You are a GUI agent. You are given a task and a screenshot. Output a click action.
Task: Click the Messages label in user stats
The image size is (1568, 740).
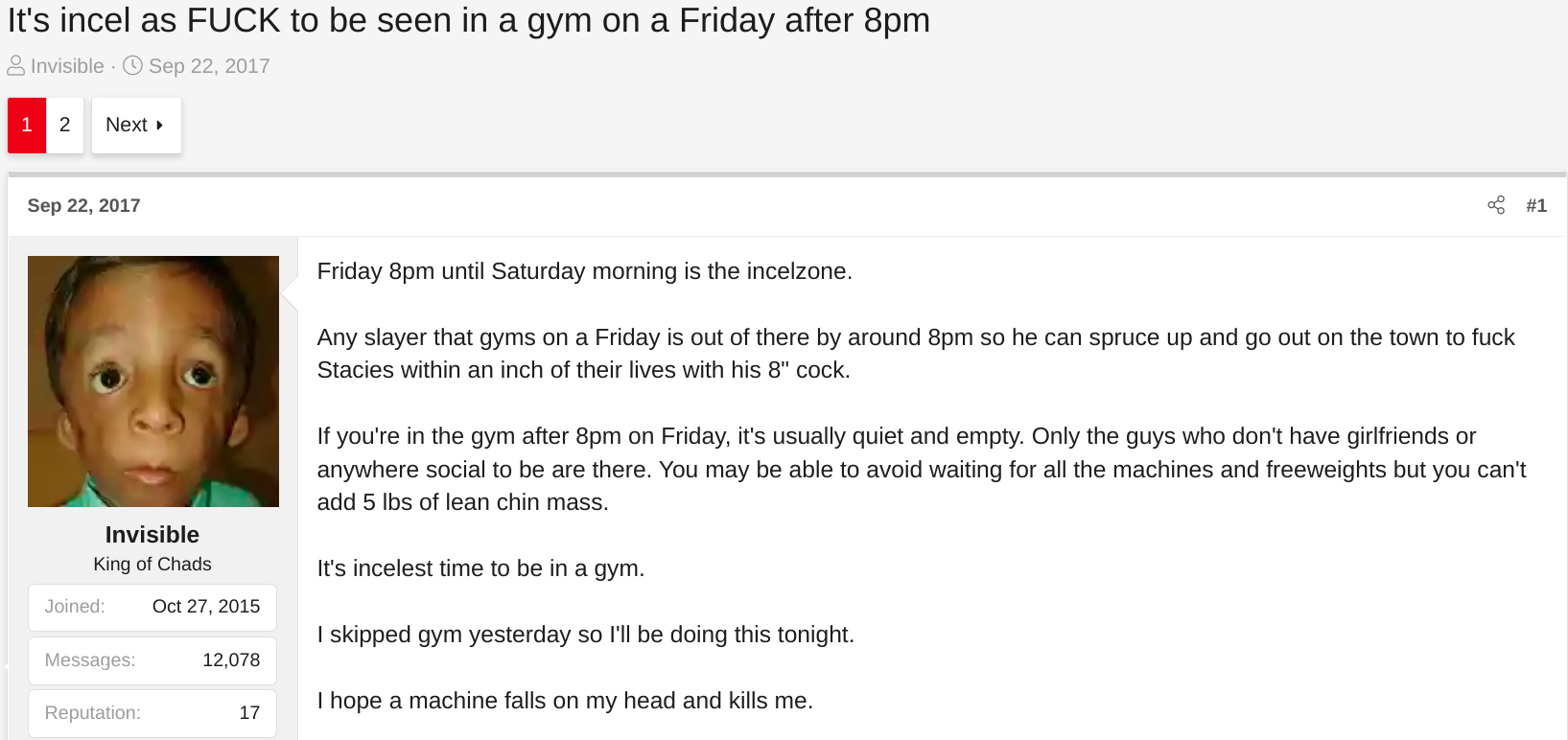click(x=90, y=660)
